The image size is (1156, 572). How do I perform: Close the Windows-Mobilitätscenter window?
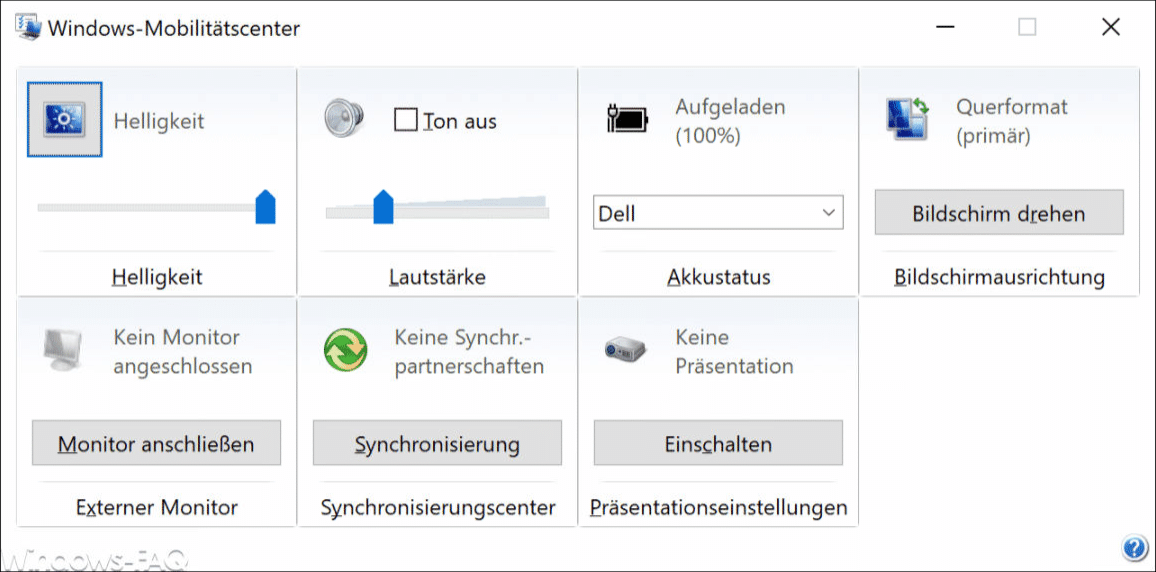[1110, 27]
